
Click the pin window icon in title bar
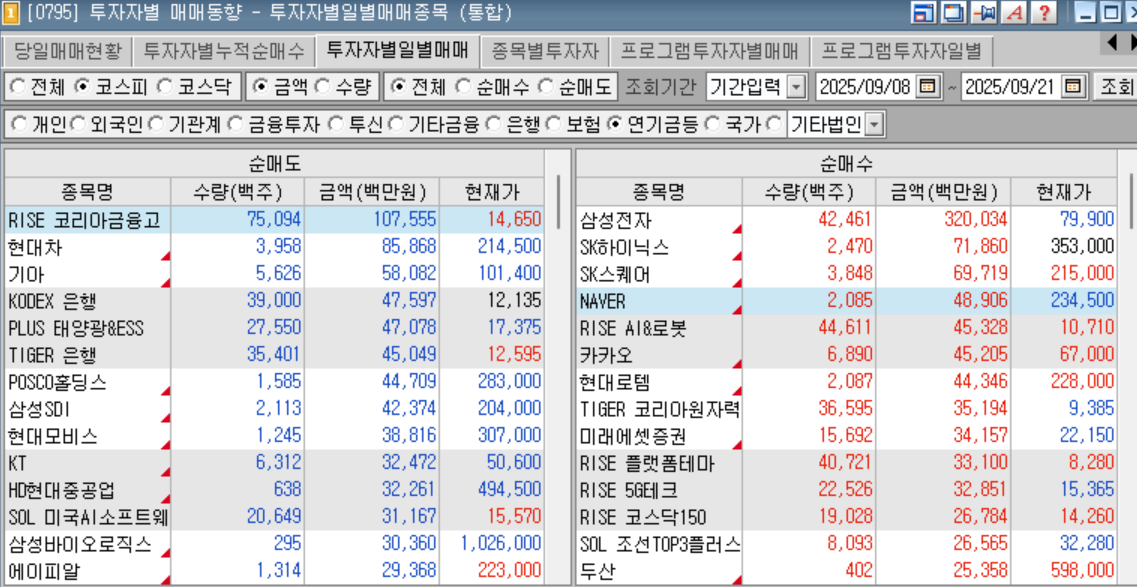[x=985, y=13]
